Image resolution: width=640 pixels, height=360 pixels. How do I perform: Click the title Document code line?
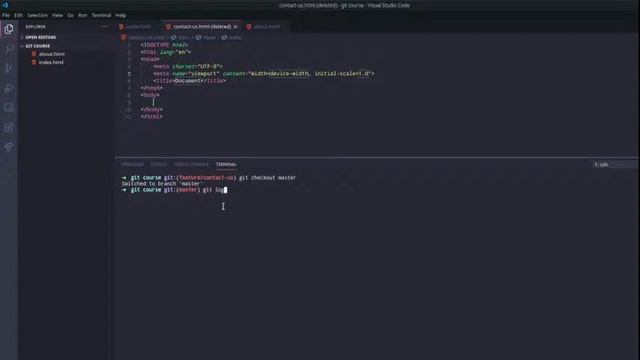[189, 81]
